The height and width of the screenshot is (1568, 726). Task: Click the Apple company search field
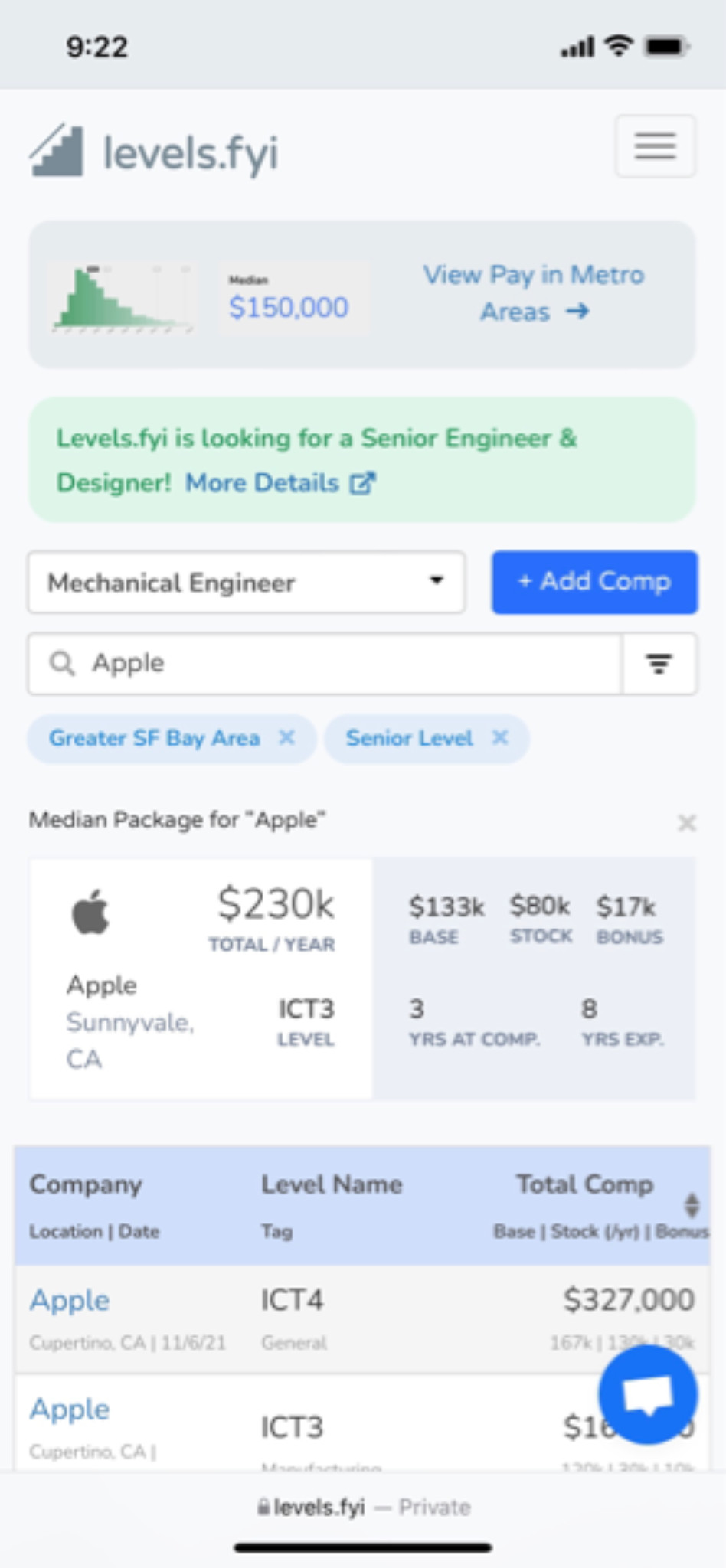pyautogui.click(x=325, y=664)
